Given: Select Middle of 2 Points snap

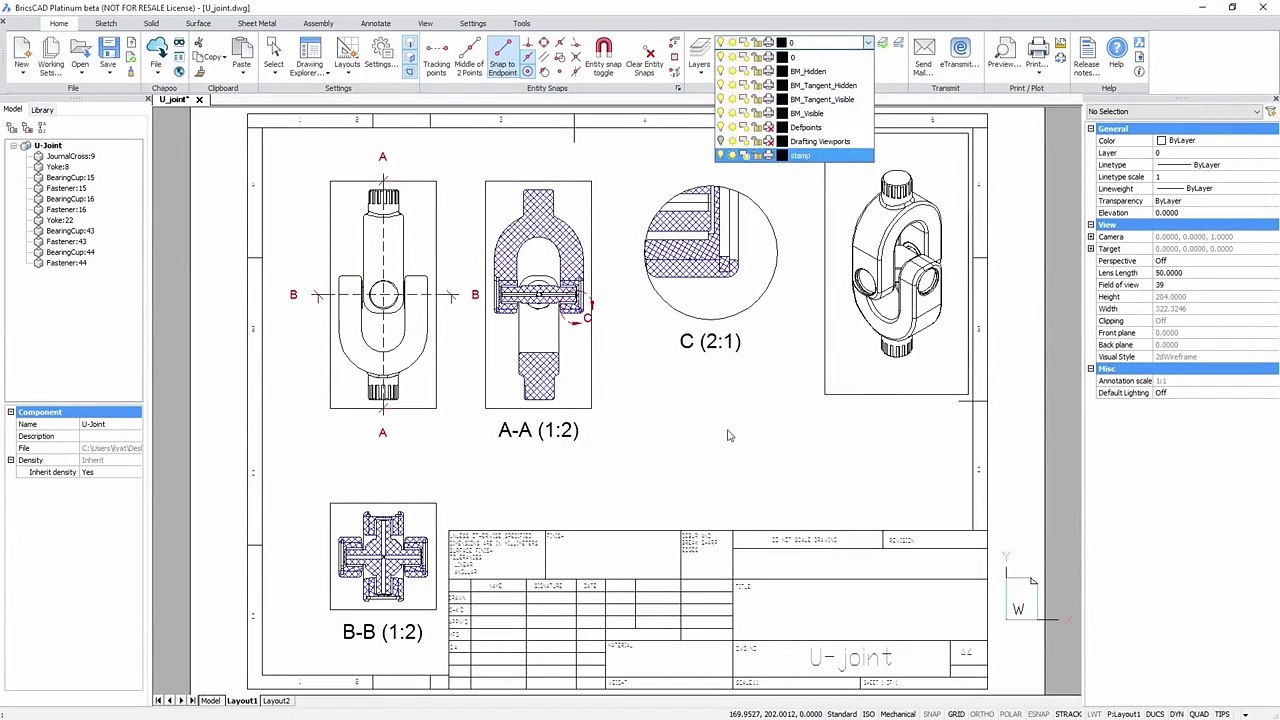Looking at the screenshot, I should click(469, 58).
